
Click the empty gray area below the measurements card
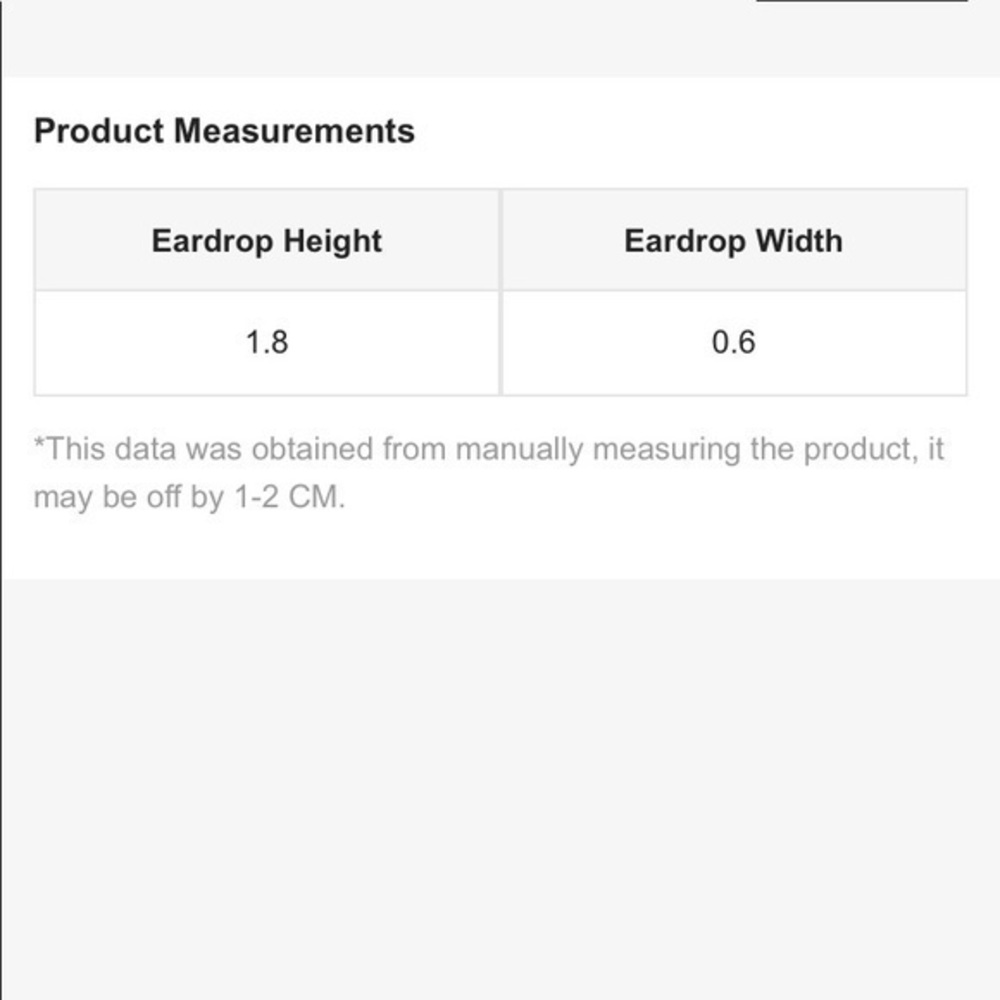pyautogui.click(x=500, y=790)
